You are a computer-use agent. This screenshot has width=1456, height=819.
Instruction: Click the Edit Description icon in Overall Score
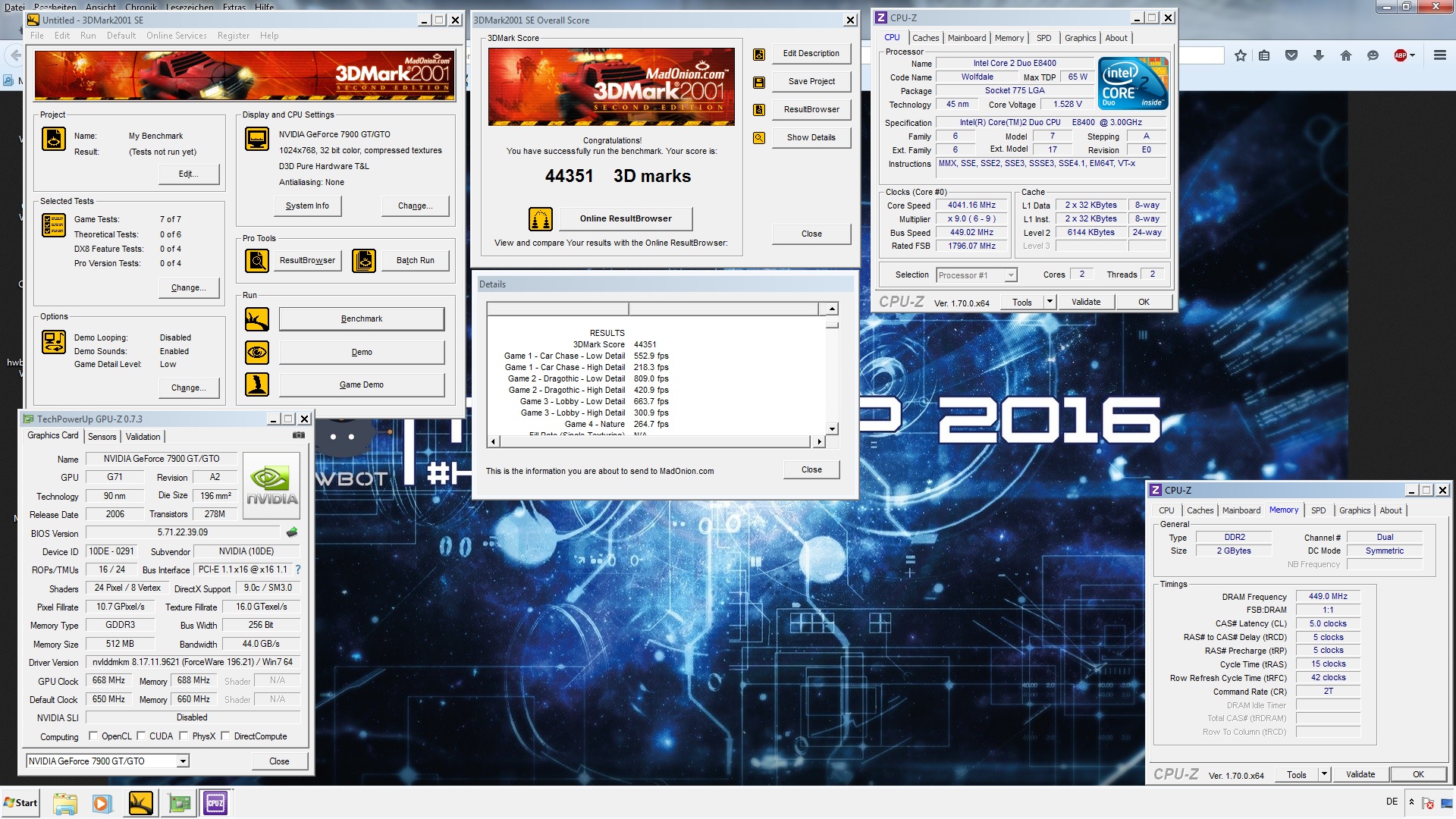point(758,55)
